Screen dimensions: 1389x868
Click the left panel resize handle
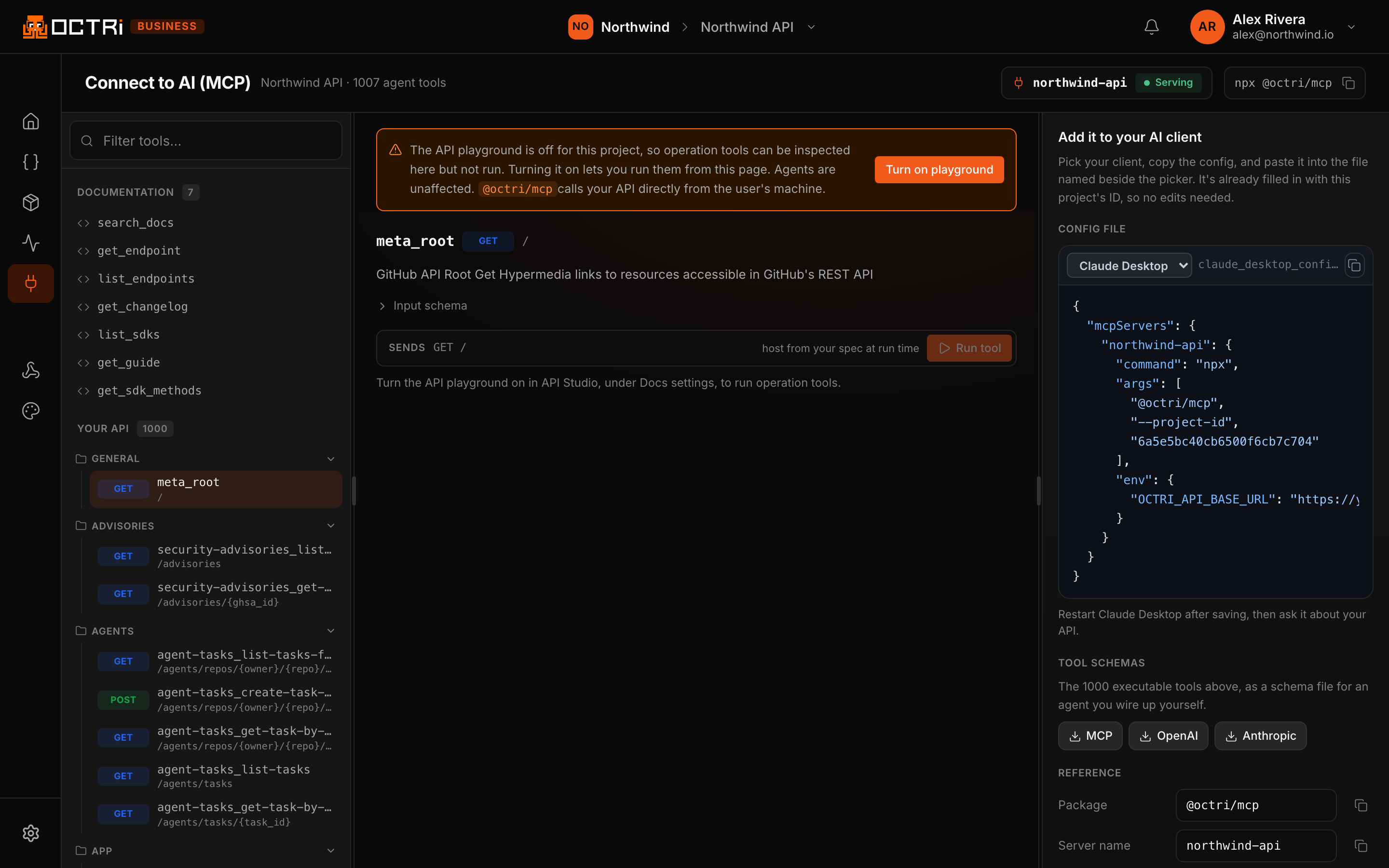click(x=354, y=491)
